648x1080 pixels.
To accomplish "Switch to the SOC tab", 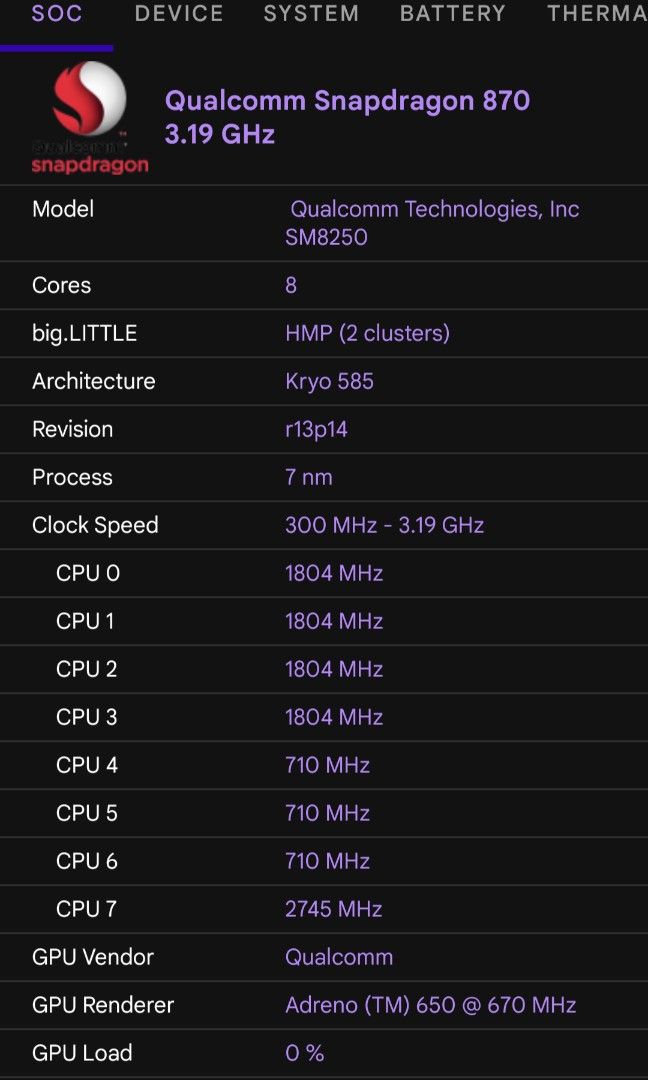I will [57, 14].
